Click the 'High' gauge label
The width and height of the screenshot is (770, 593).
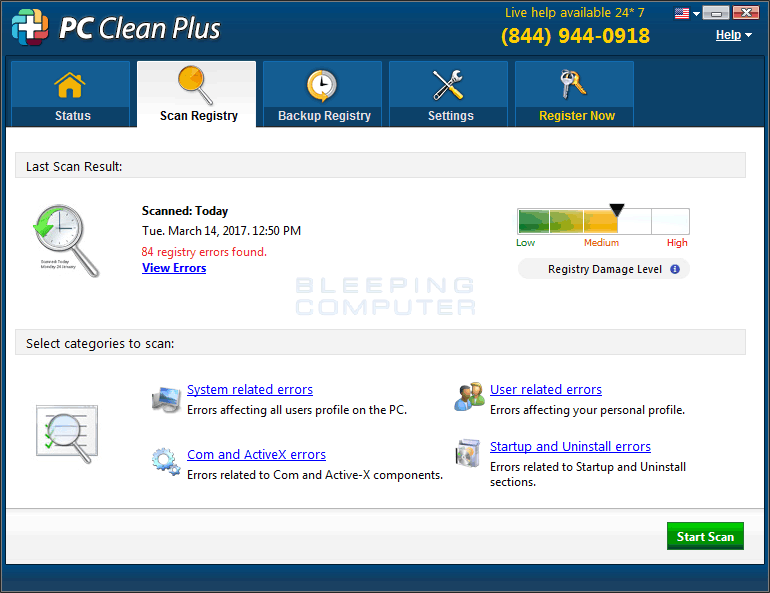pyautogui.click(x=677, y=243)
